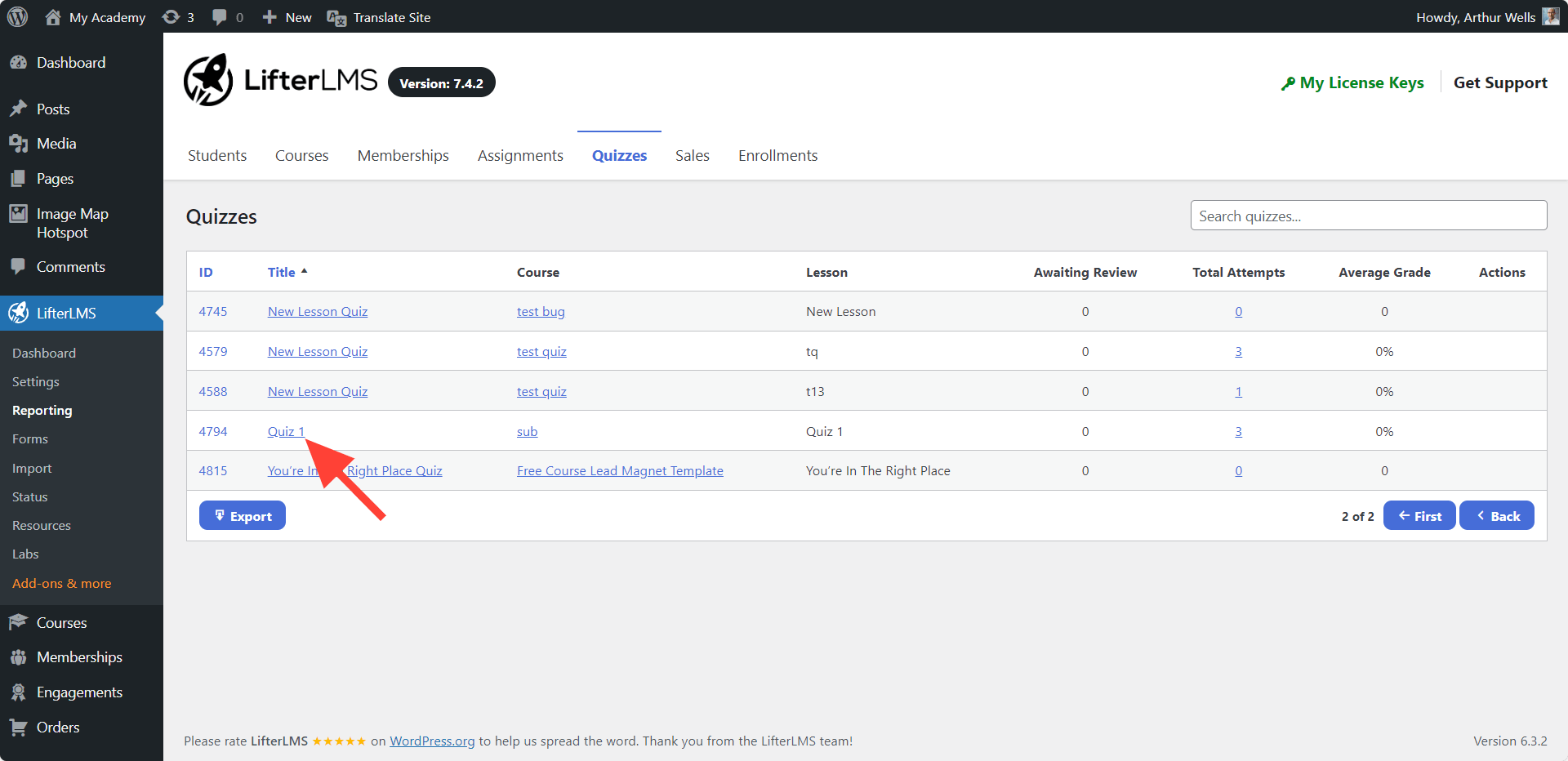Click the sidebar Dashboard gauge icon

coord(18,63)
